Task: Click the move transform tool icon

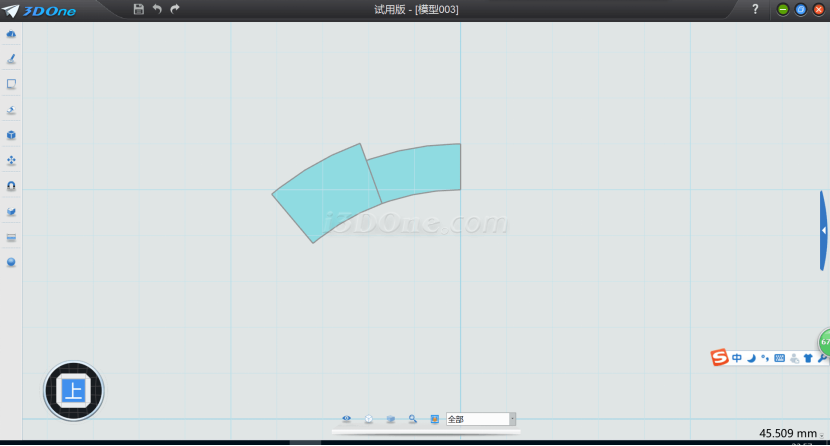Action: pyautogui.click(x=11, y=160)
